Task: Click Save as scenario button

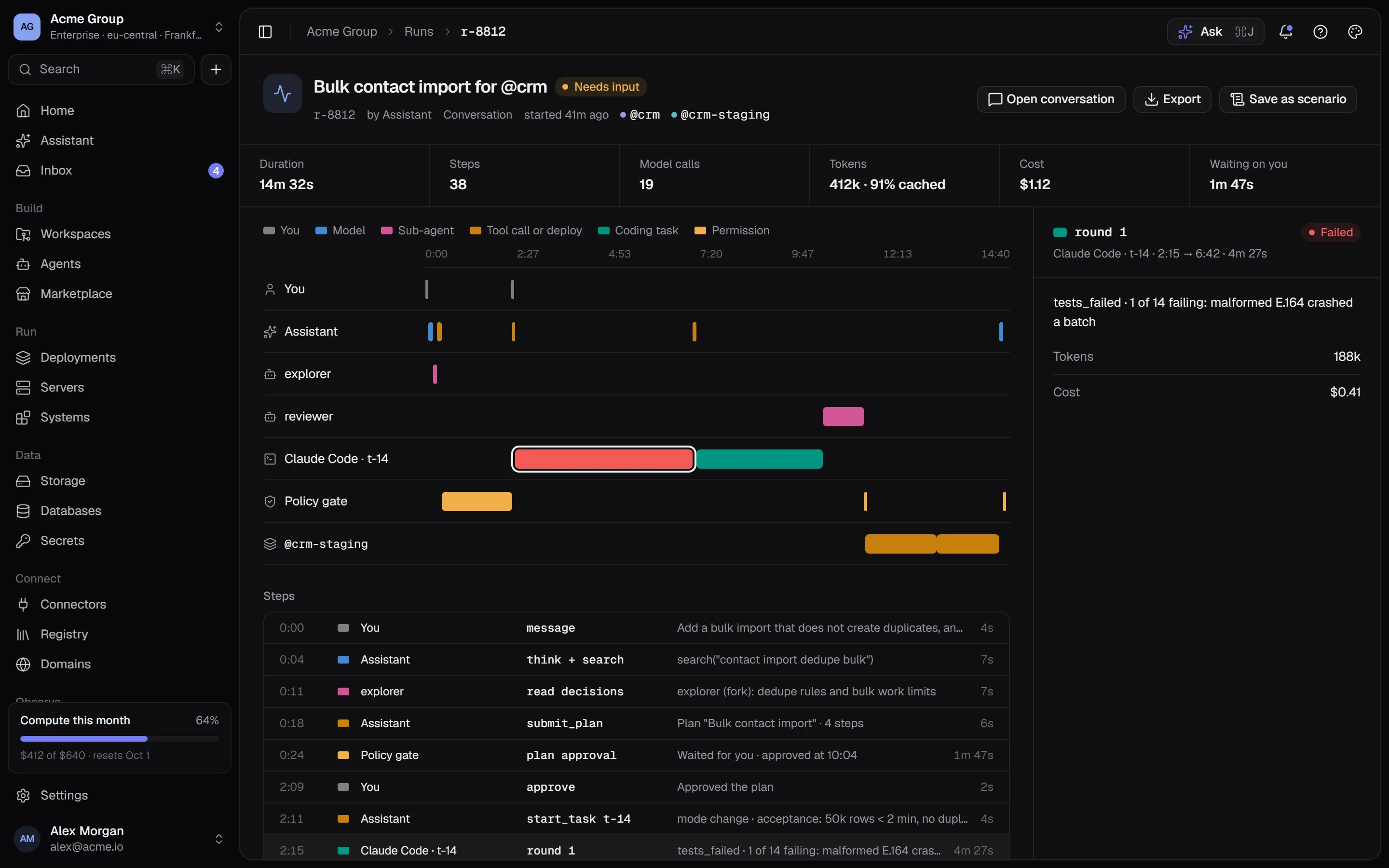Action: click(1287, 99)
